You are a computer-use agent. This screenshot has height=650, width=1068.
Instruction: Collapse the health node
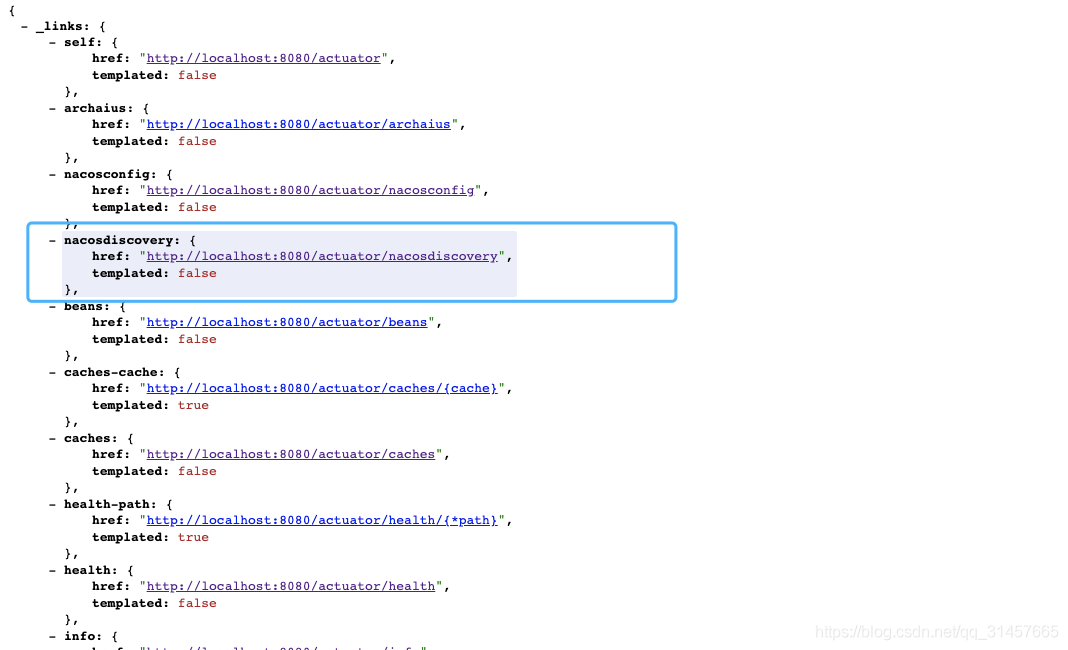52,570
